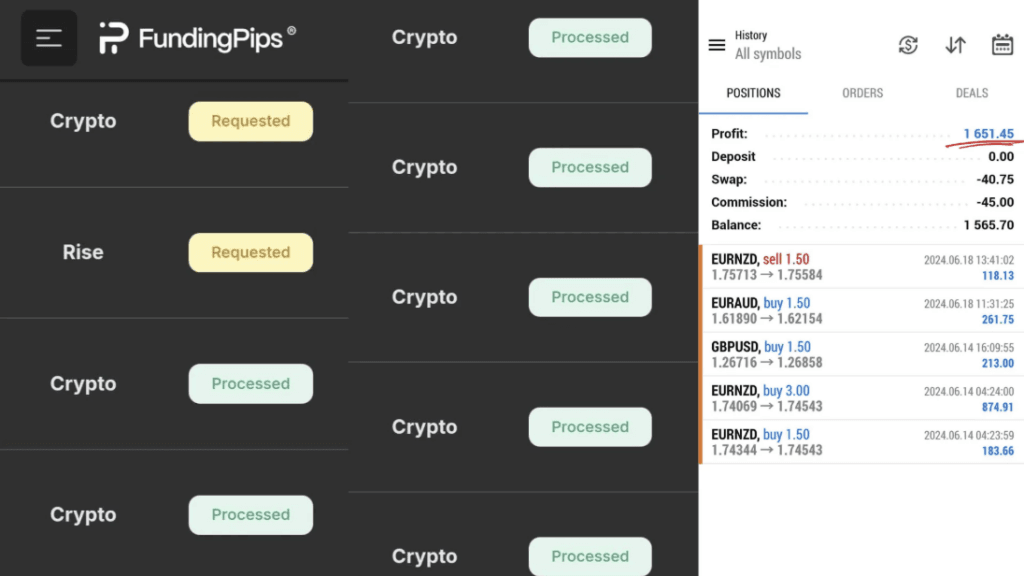The image size is (1024, 576).
Task: Click the underlined profit value 1 651.45
Action: pyautogui.click(x=988, y=134)
